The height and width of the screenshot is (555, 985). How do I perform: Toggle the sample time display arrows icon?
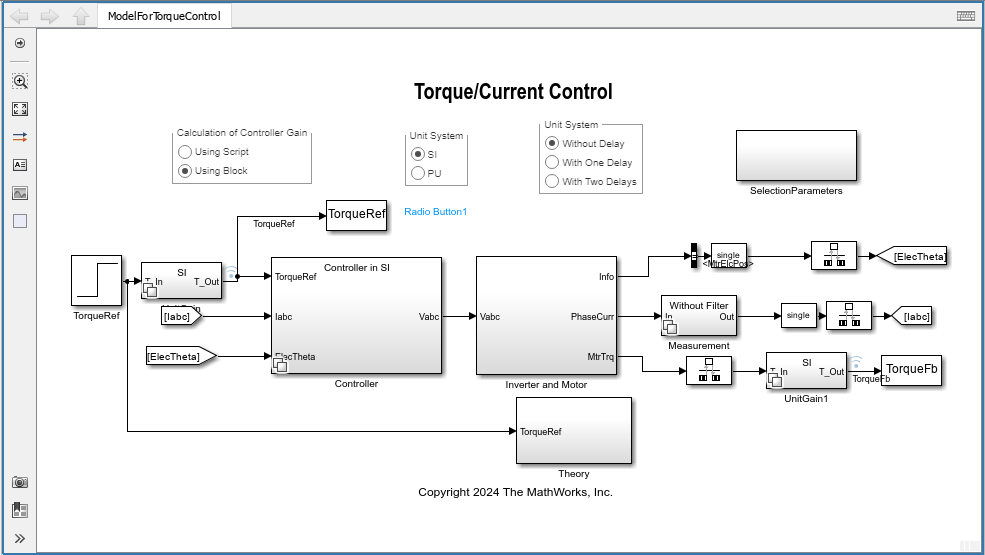(19, 137)
